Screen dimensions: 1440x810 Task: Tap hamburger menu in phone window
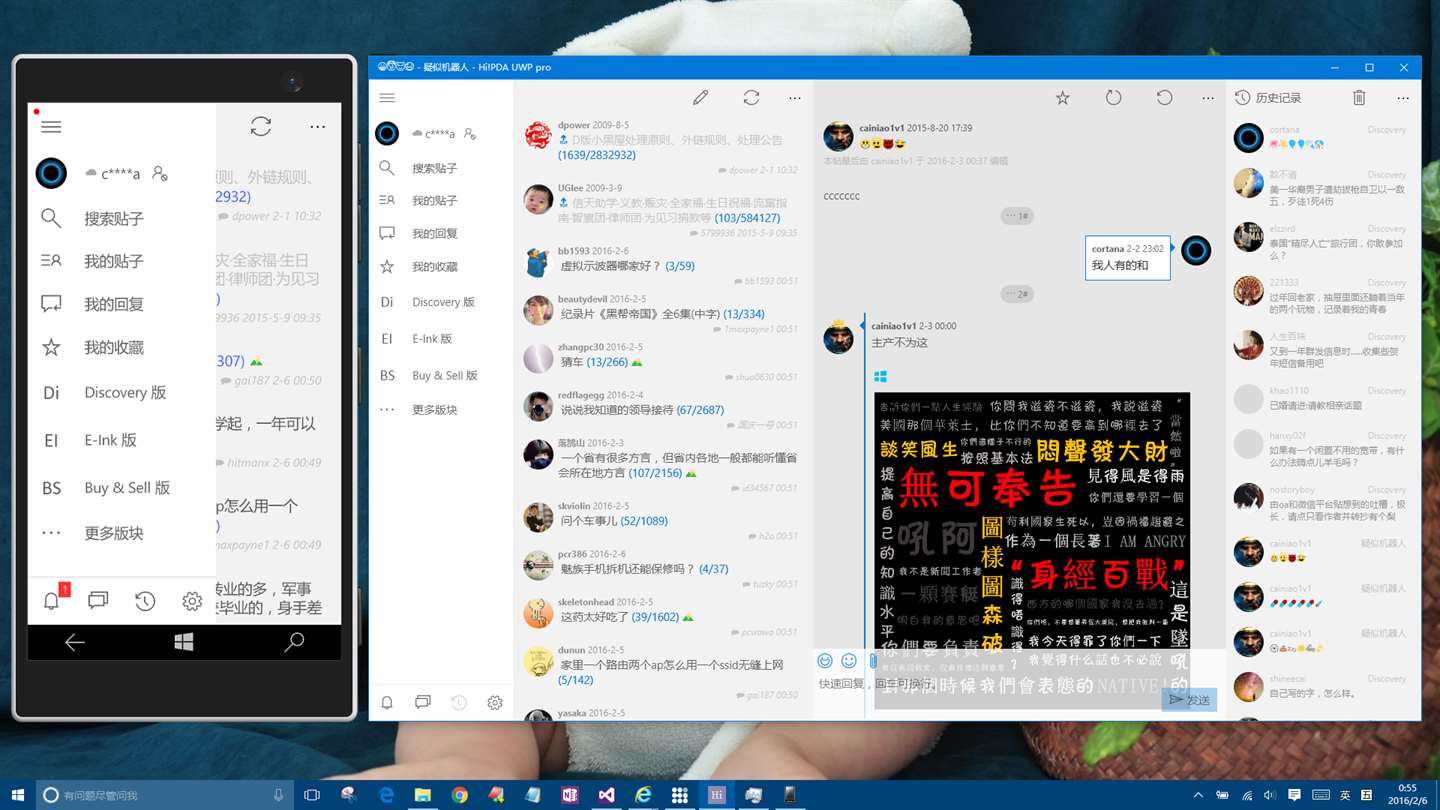pos(51,127)
